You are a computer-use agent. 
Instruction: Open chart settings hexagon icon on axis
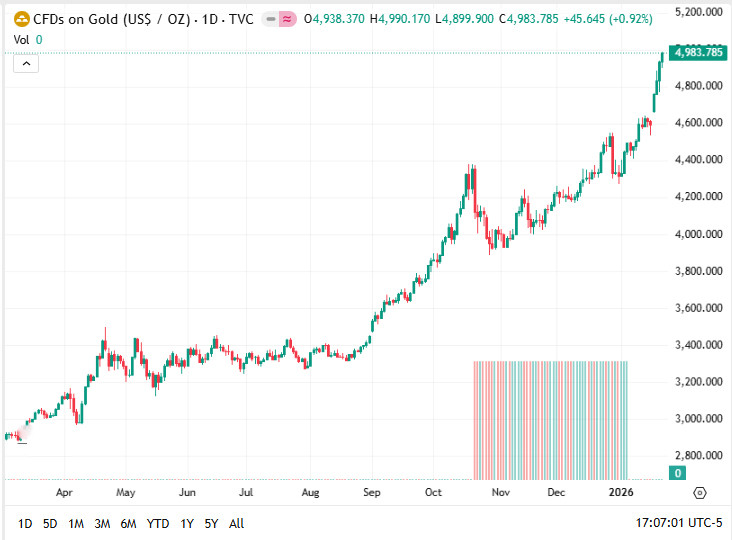click(699, 492)
